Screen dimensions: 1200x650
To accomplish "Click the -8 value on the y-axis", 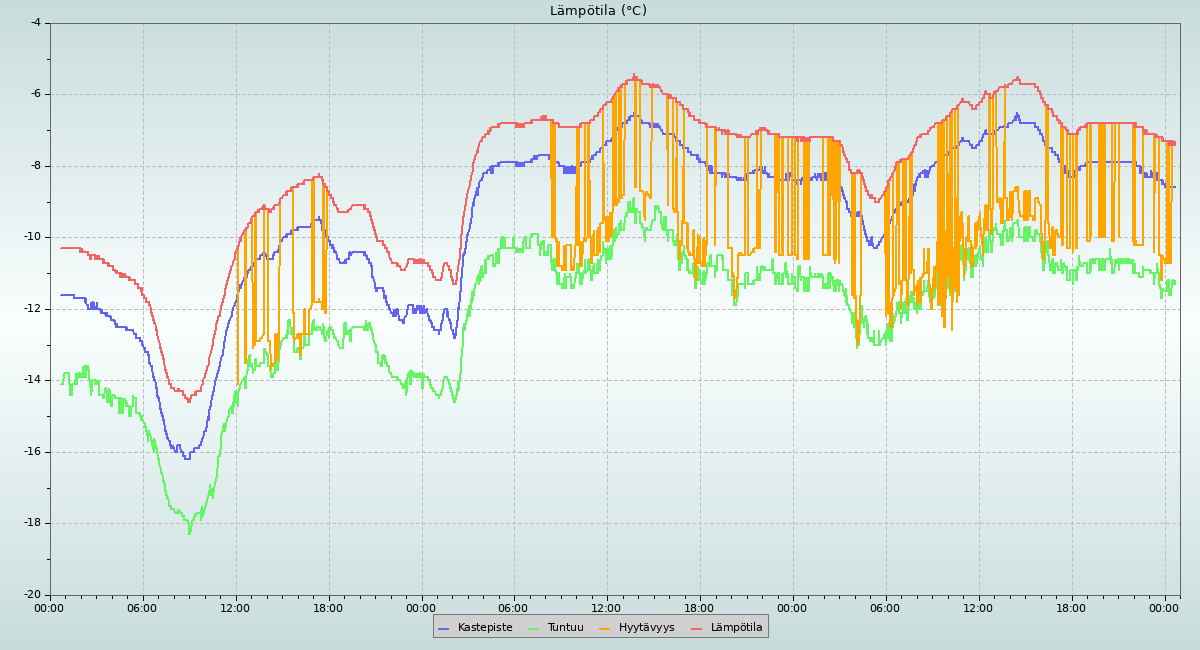I will coord(35,165).
